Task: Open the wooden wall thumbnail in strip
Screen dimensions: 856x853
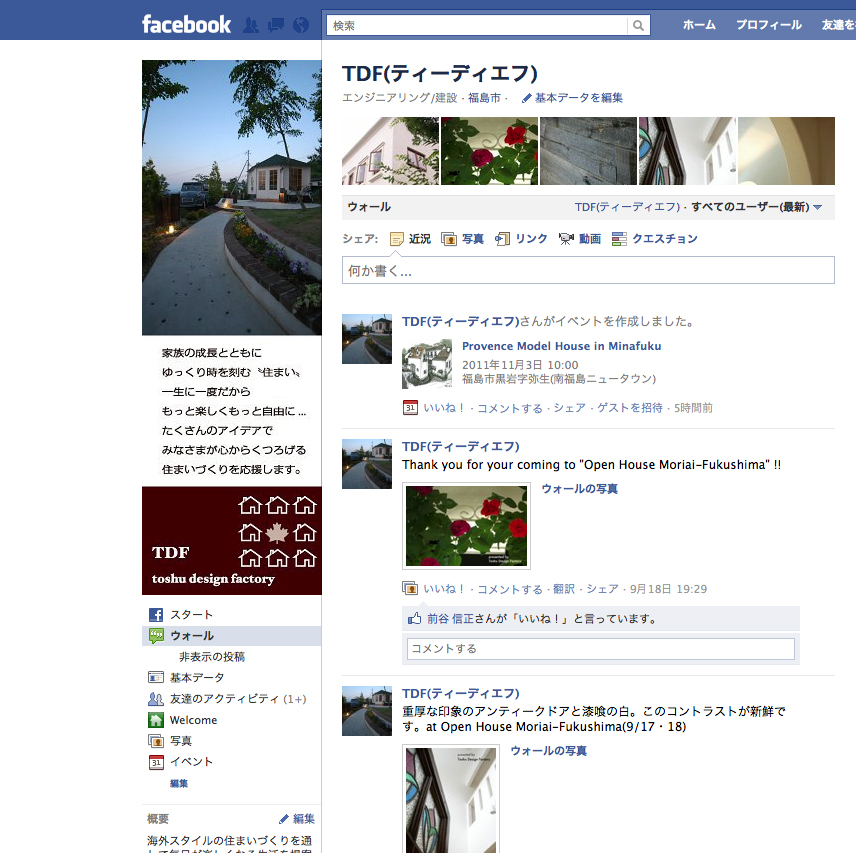Action: 588,151
